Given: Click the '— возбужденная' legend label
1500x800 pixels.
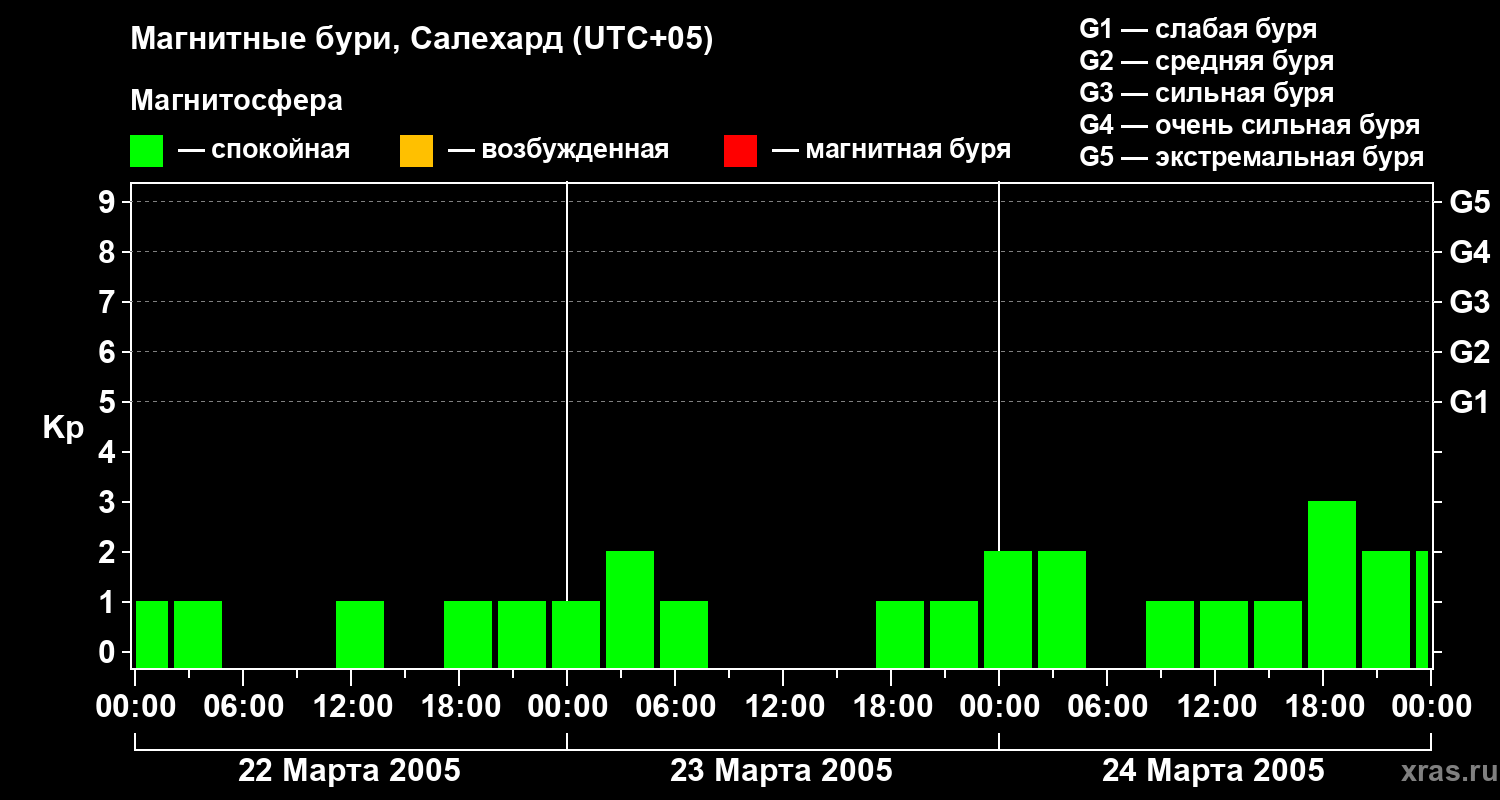Looking at the screenshot, I should pyautogui.click(x=558, y=151).
